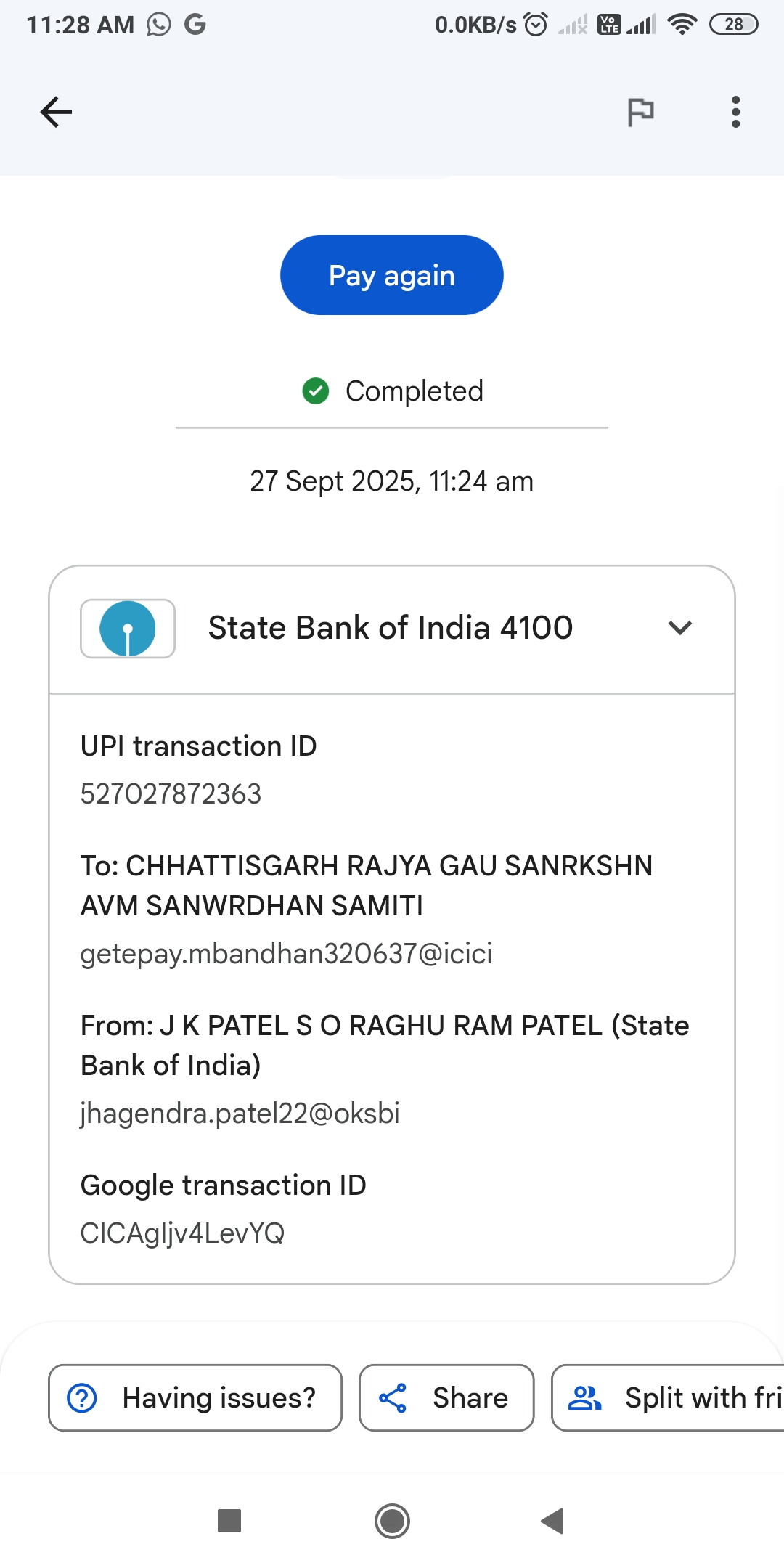Screen dimensions: 784x1568
Task: Tap the green Completed checkmark icon
Action: point(316,391)
